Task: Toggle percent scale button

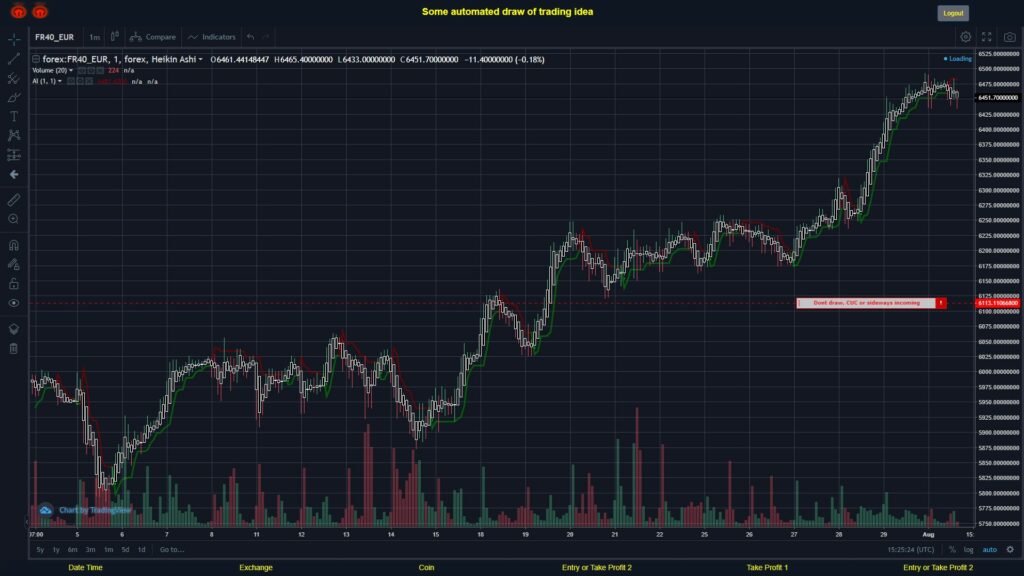Action: (x=952, y=550)
